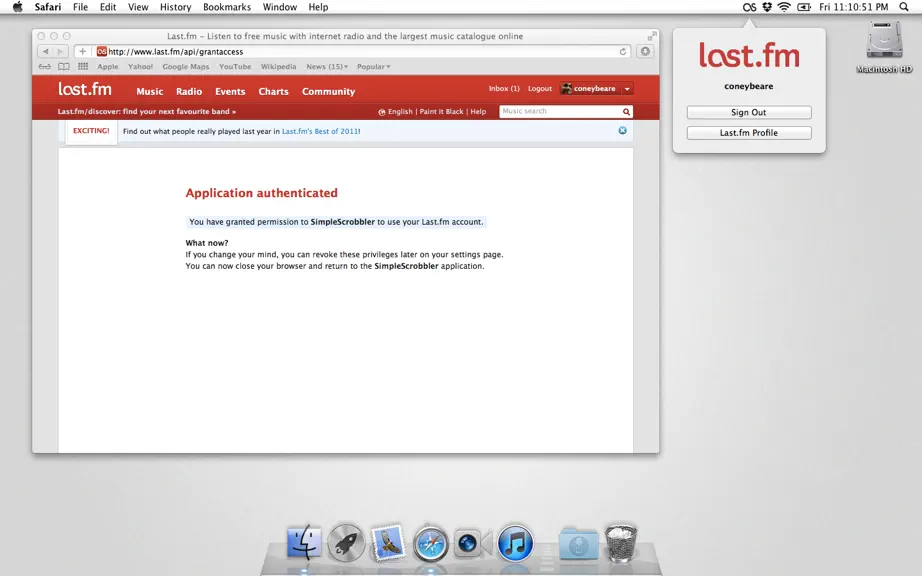Screen dimensions: 922x576
Task: Open the Bookmarks menu in menu bar
Action: click(226, 7)
